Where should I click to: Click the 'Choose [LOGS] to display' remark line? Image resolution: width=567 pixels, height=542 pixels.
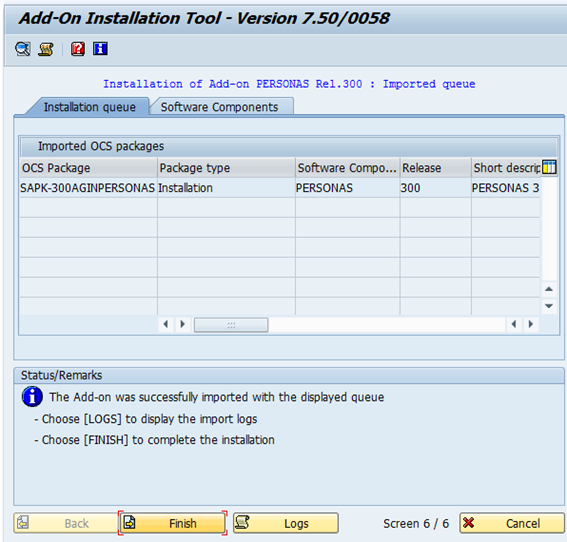click(x=146, y=419)
